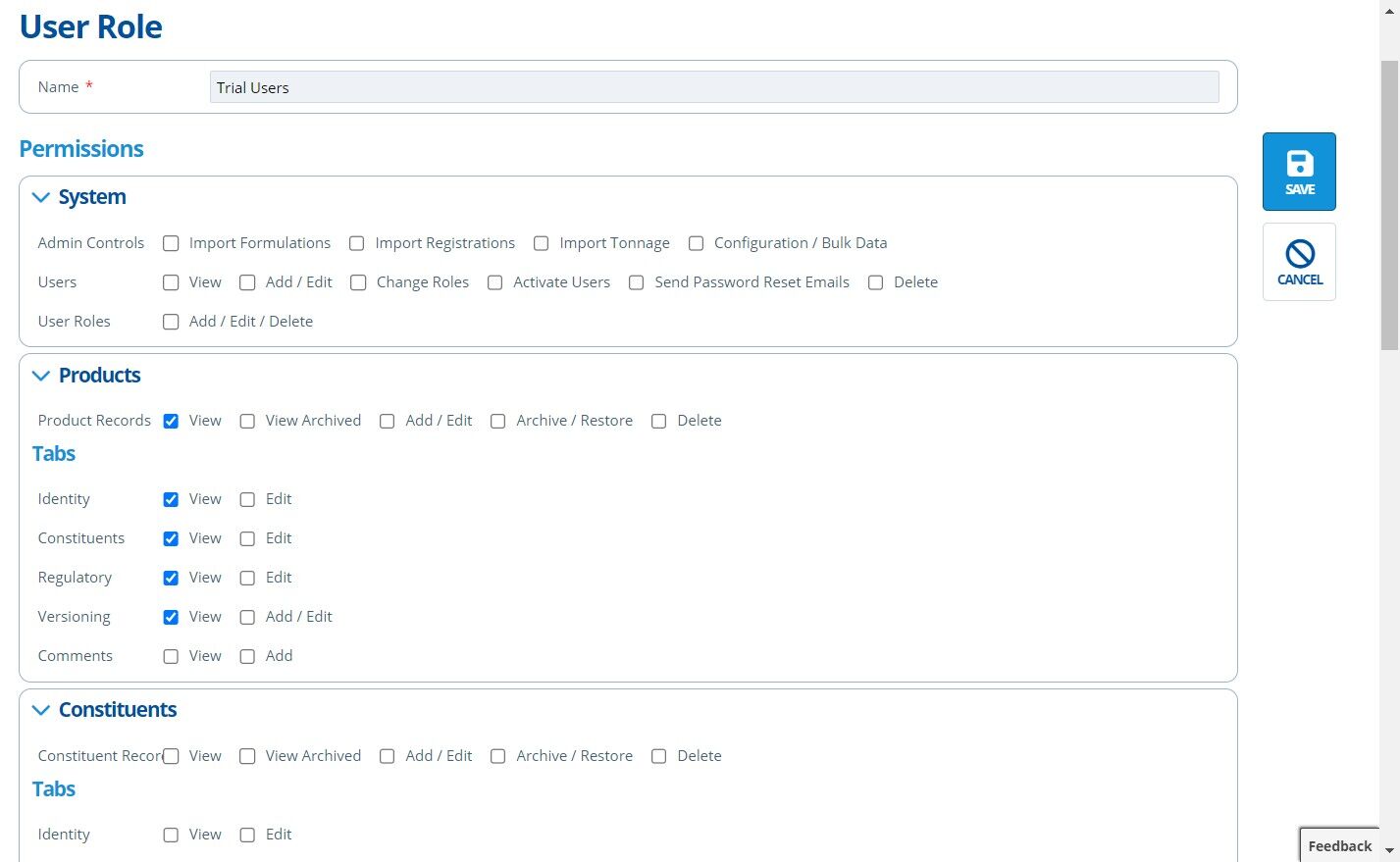This screenshot has width=1400, height=862.
Task: Enable Edit on Products Identity tab
Action: pyautogui.click(x=247, y=499)
